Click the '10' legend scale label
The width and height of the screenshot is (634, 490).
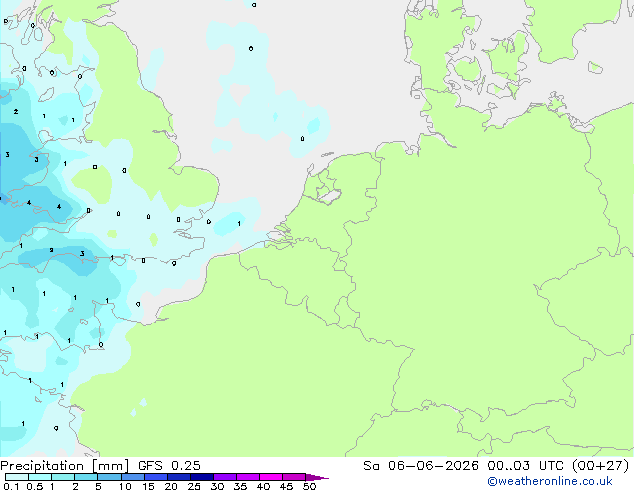[x=125, y=486]
